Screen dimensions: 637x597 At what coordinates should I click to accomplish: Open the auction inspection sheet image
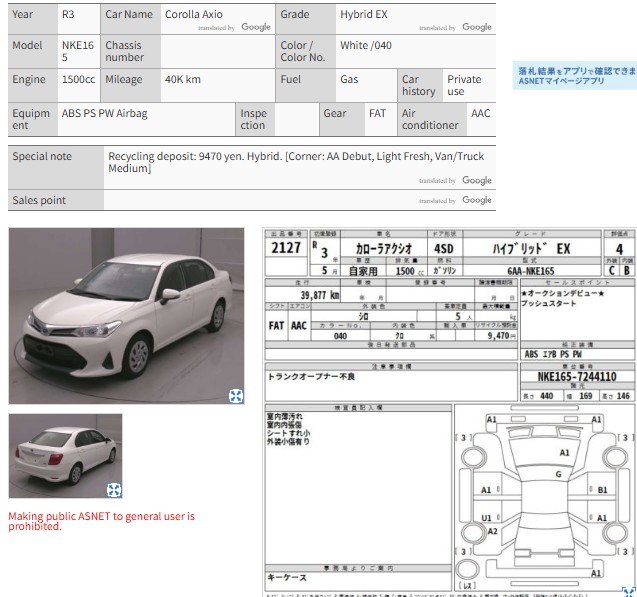click(449, 412)
